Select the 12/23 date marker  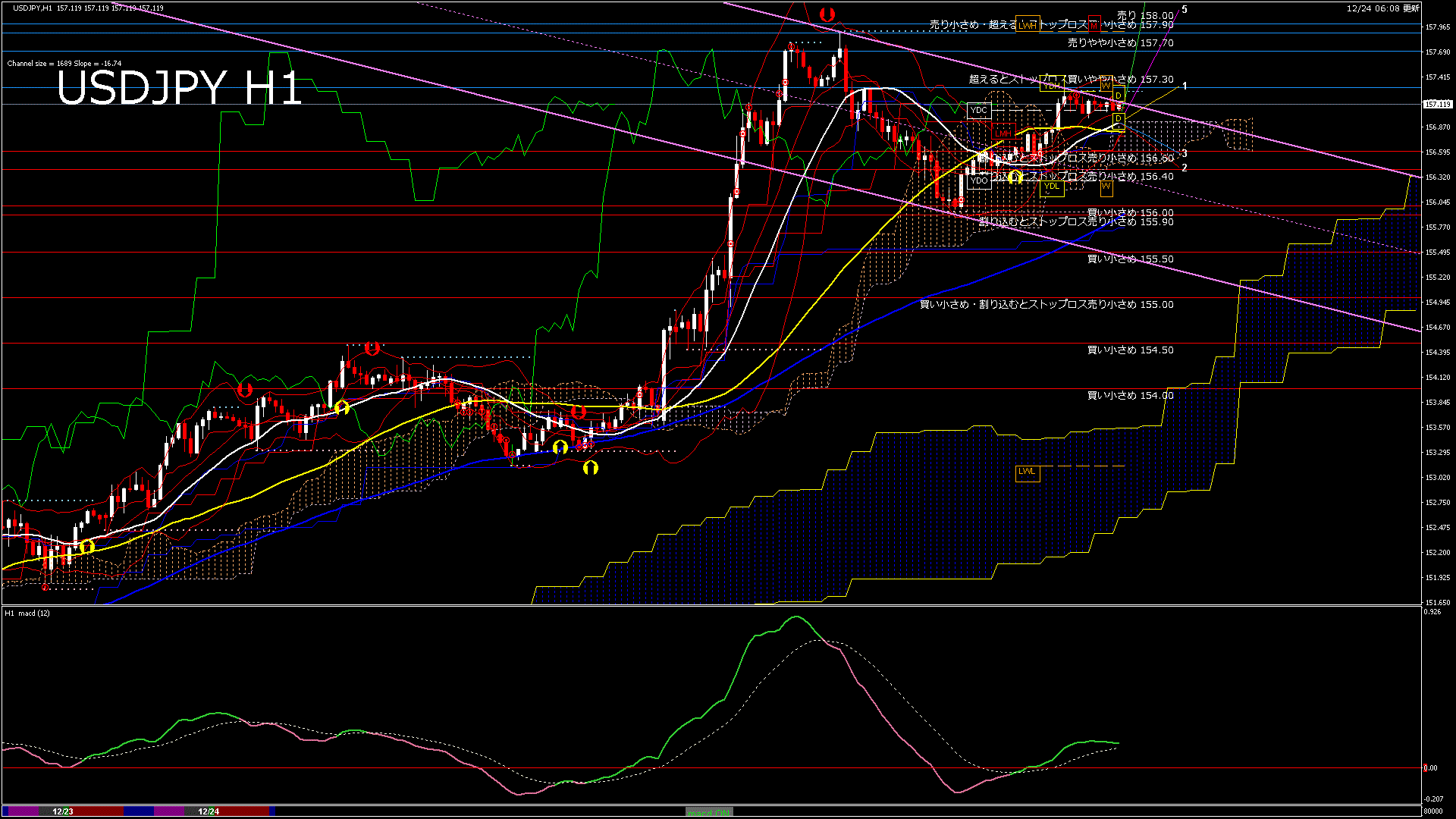[x=63, y=811]
